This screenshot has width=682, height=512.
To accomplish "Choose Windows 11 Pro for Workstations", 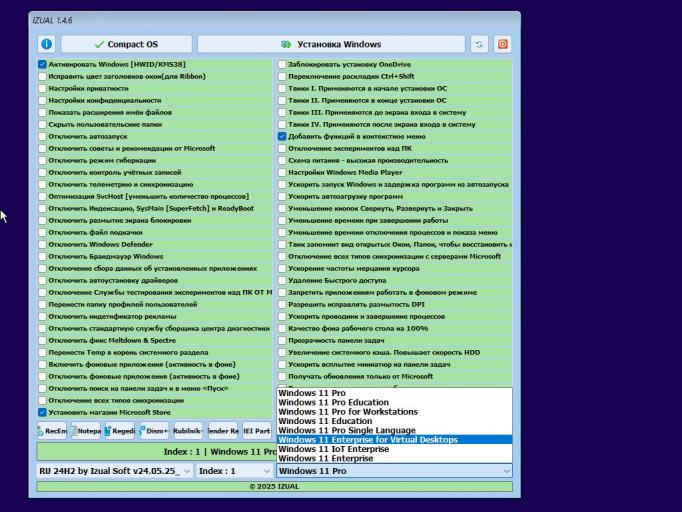I will tap(394, 412).
